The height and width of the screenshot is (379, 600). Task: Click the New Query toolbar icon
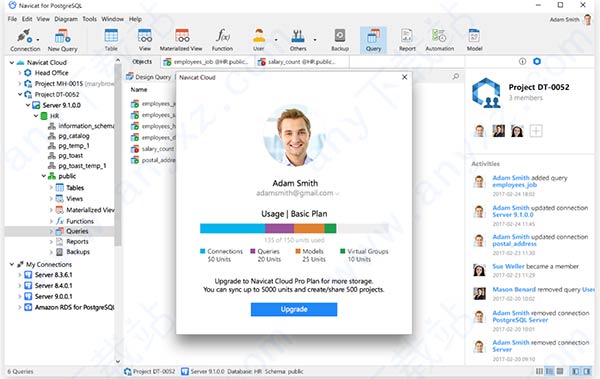tap(62, 40)
